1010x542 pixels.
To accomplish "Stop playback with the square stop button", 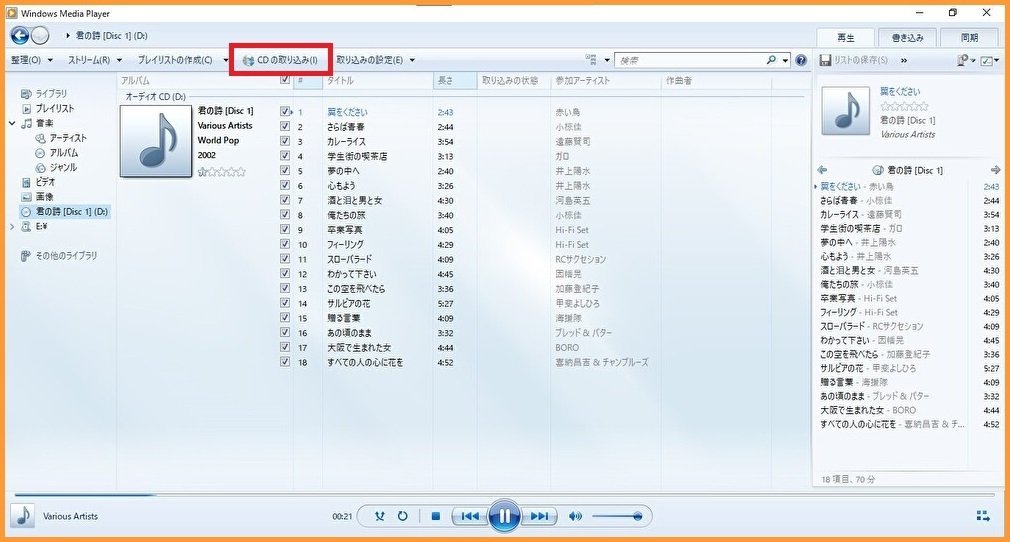I will 436,516.
